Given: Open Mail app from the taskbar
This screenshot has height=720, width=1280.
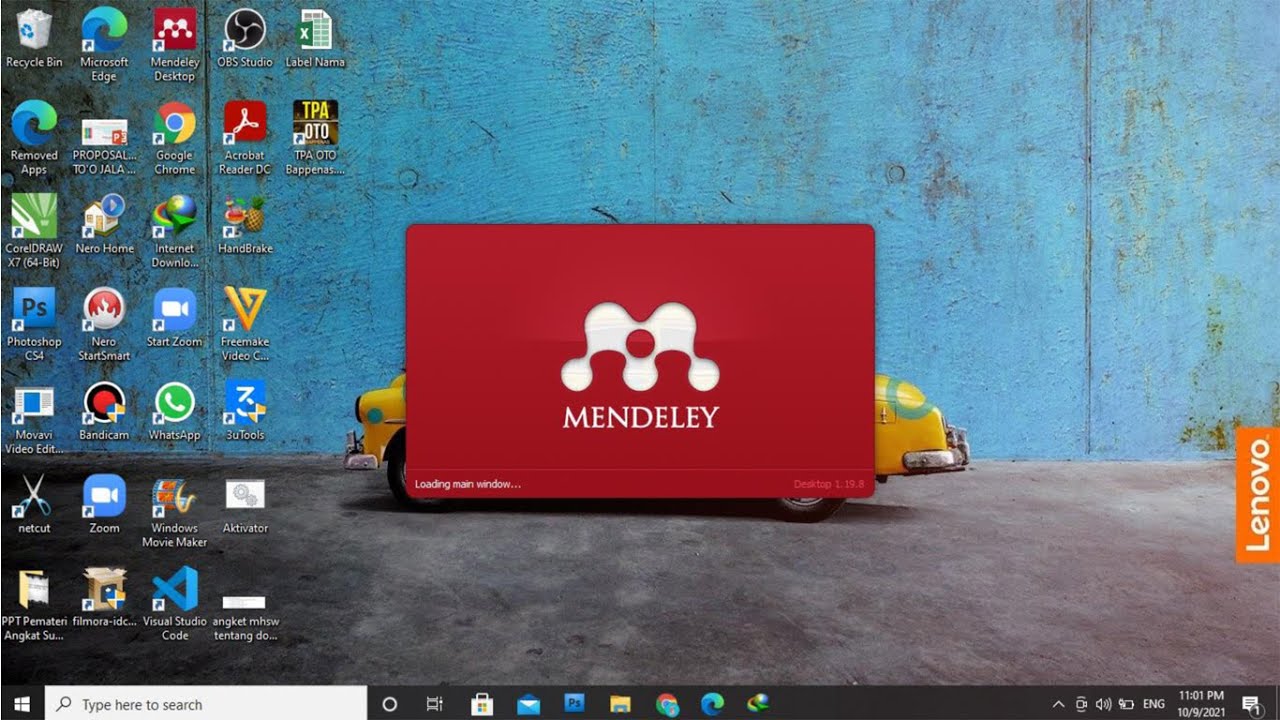Looking at the screenshot, I should (x=528, y=704).
